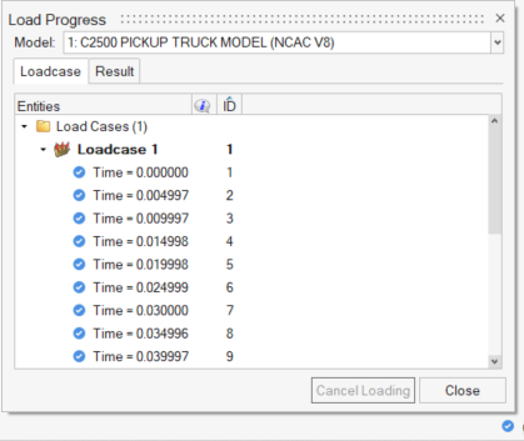524x441 pixels.
Task: Click the Load Cases folder icon
Action: pos(43,127)
